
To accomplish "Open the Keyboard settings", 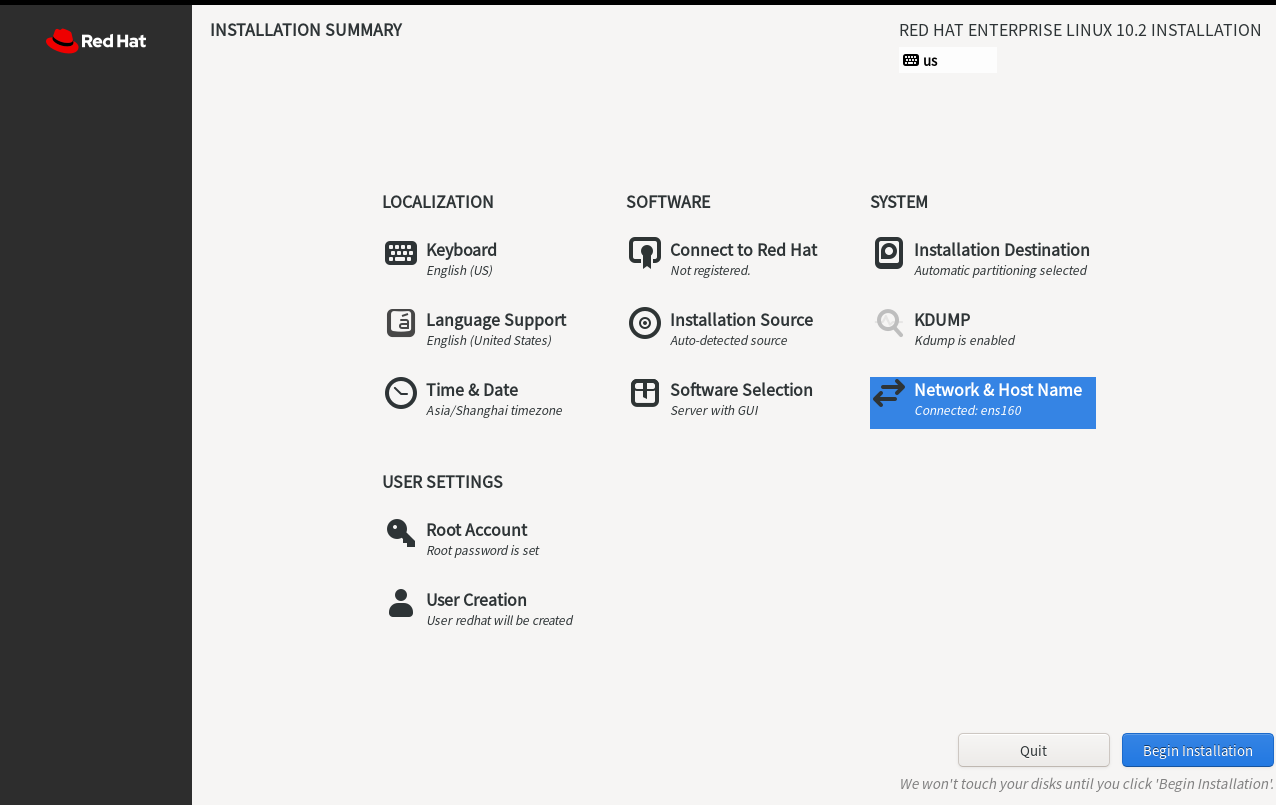I will click(x=441, y=259).
